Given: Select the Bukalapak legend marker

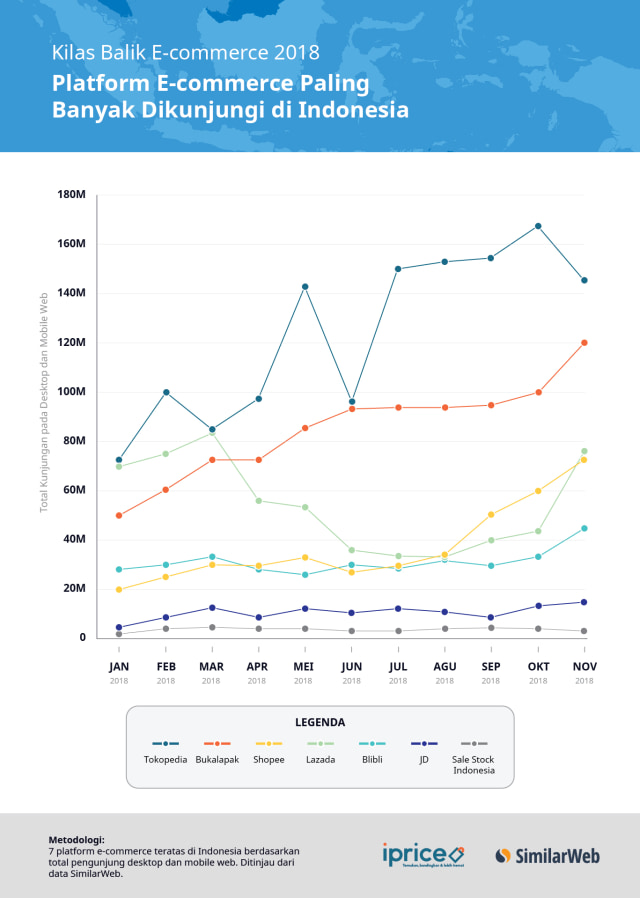Looking at the screenshot, I should tap(217, 743).
